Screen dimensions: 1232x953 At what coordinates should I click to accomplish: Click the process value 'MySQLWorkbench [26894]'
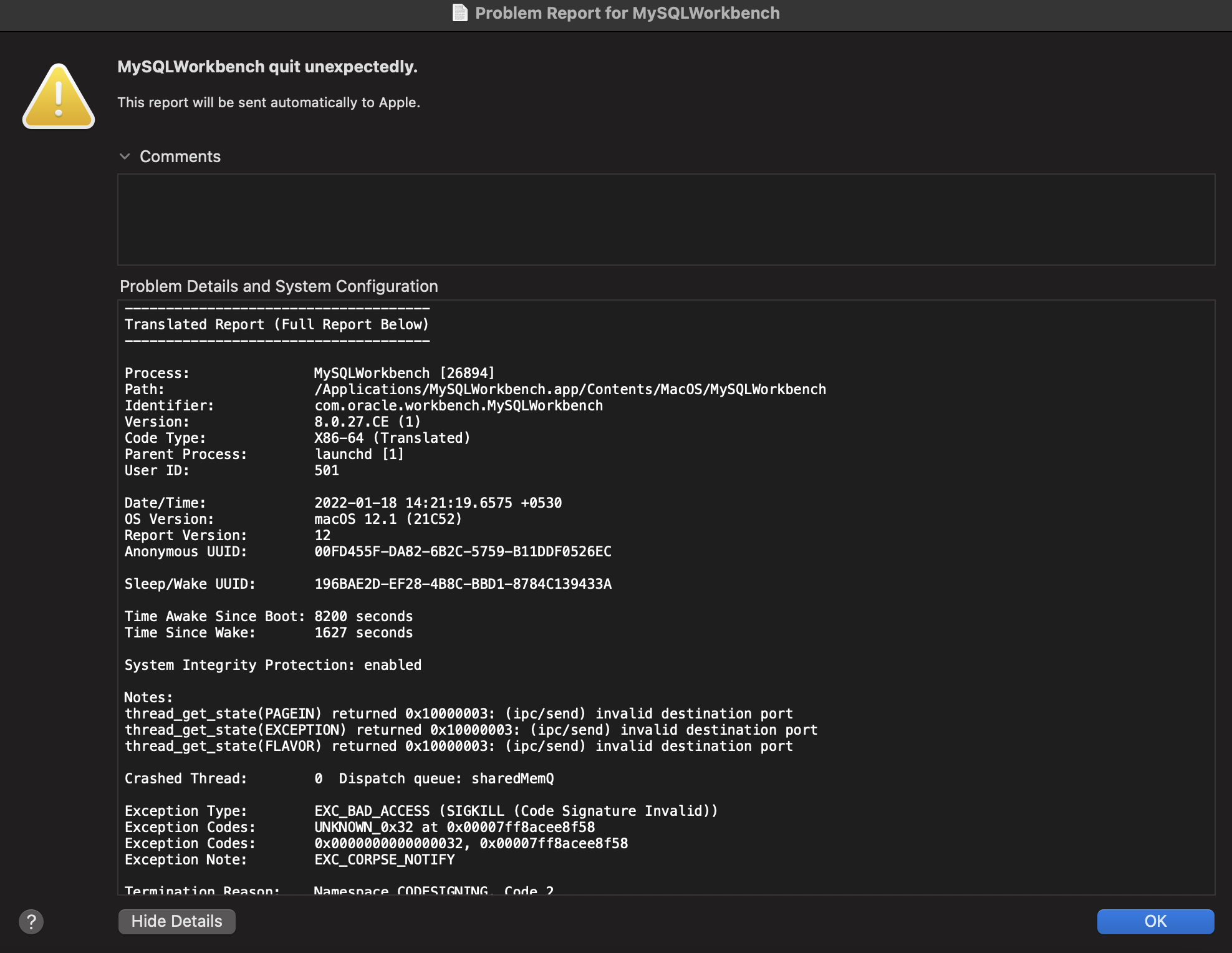pyautogui.click(x=404, y=373)
